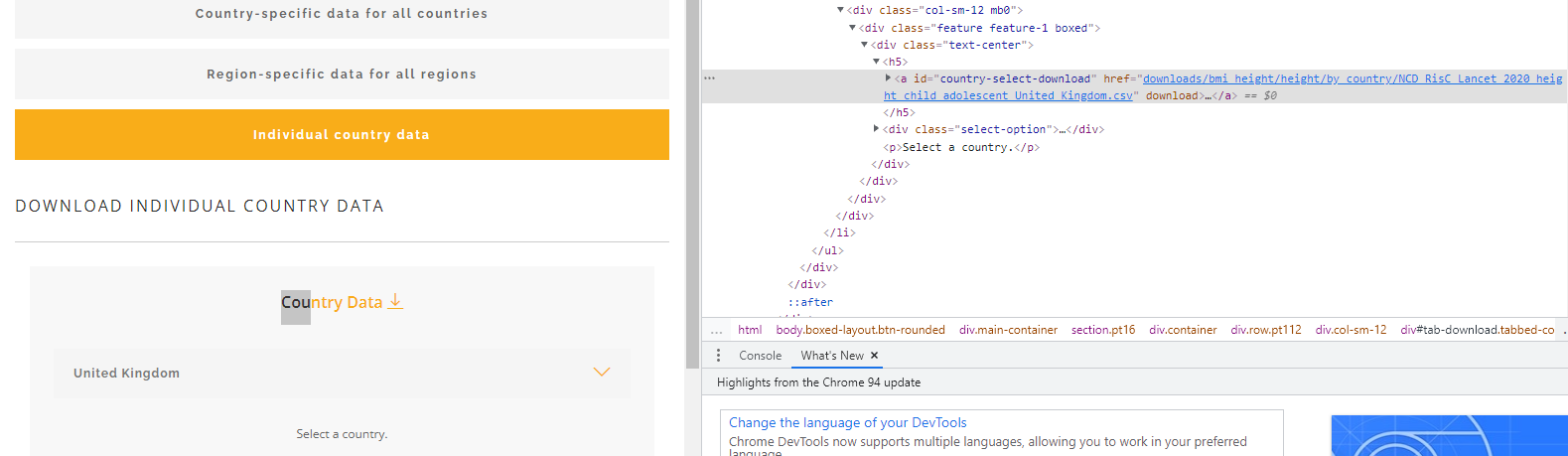Open the drawer three-dot menu beside Console
Screen dimensions: 1568x456
click(718, 356)
